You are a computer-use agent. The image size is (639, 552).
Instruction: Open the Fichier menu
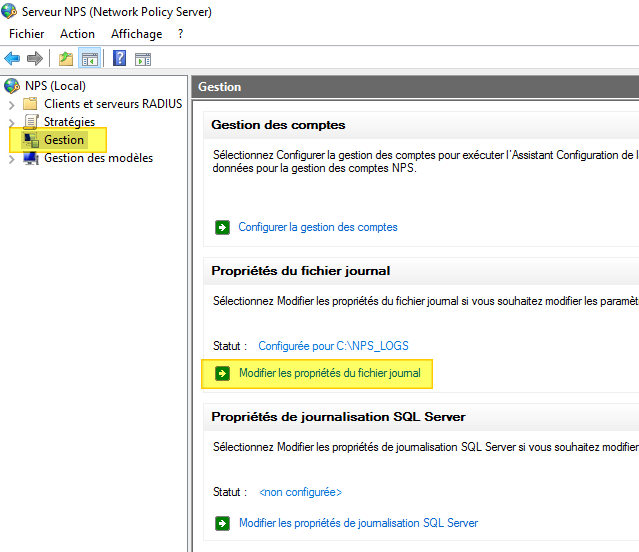pos(27,34)
